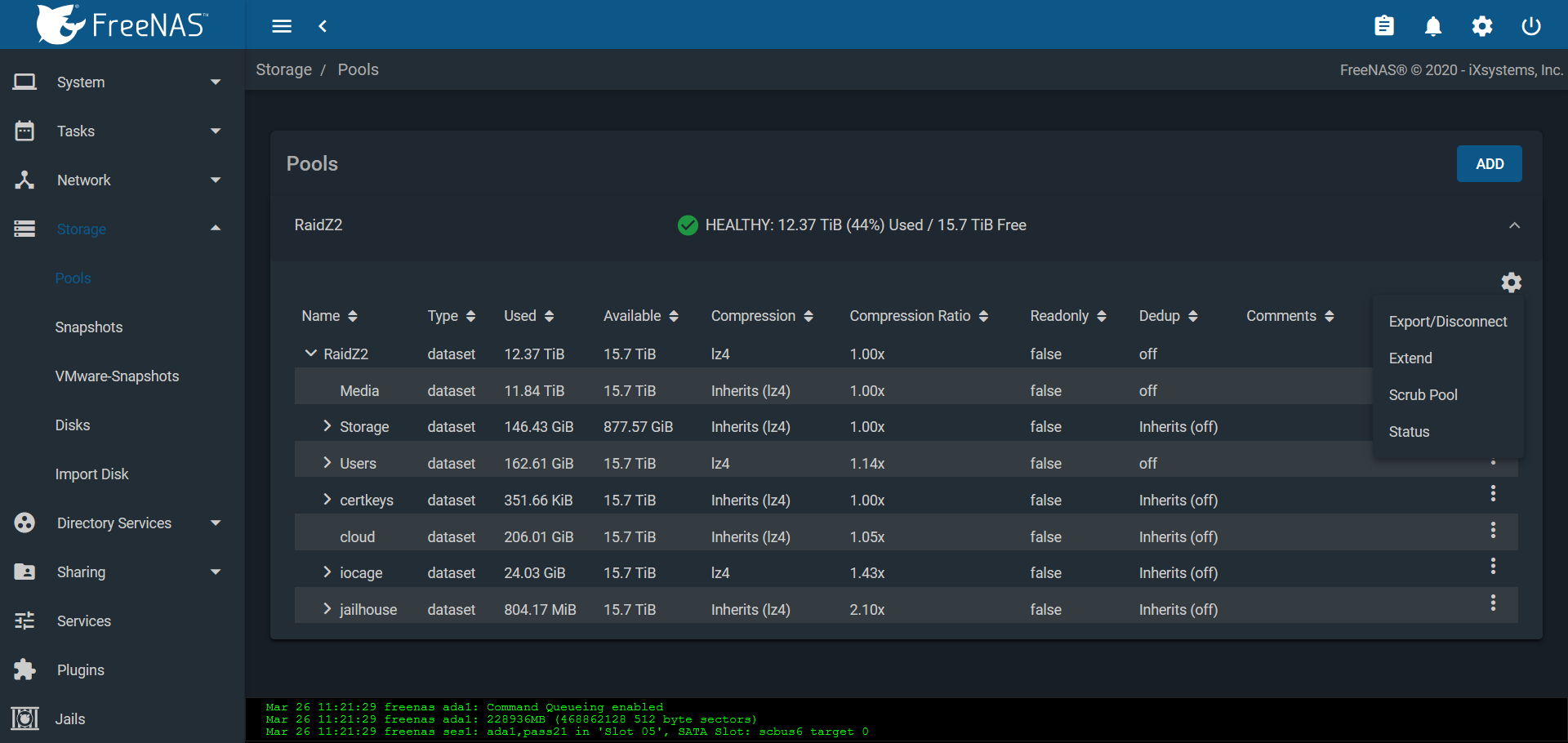Collapse the RaidZ2 root dataset row
This screenshot has height=743, width=1568.
click(x=310, y=353)
